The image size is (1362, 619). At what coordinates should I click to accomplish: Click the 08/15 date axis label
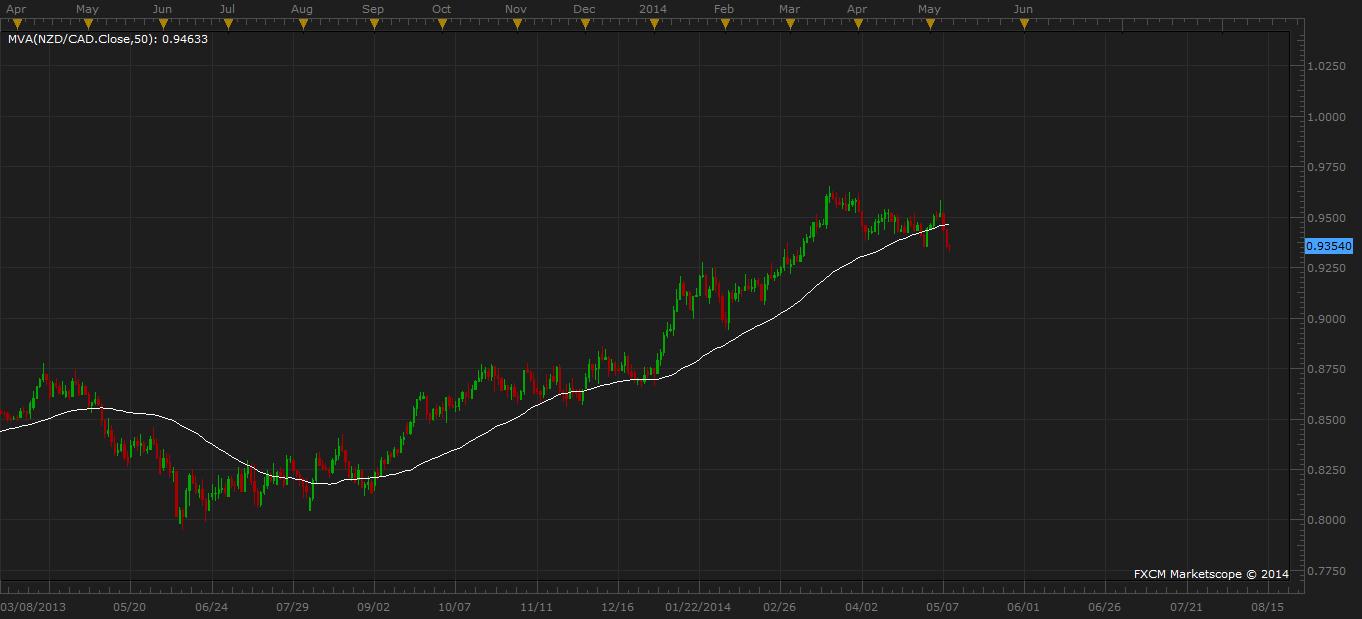tap(1266, 606)
